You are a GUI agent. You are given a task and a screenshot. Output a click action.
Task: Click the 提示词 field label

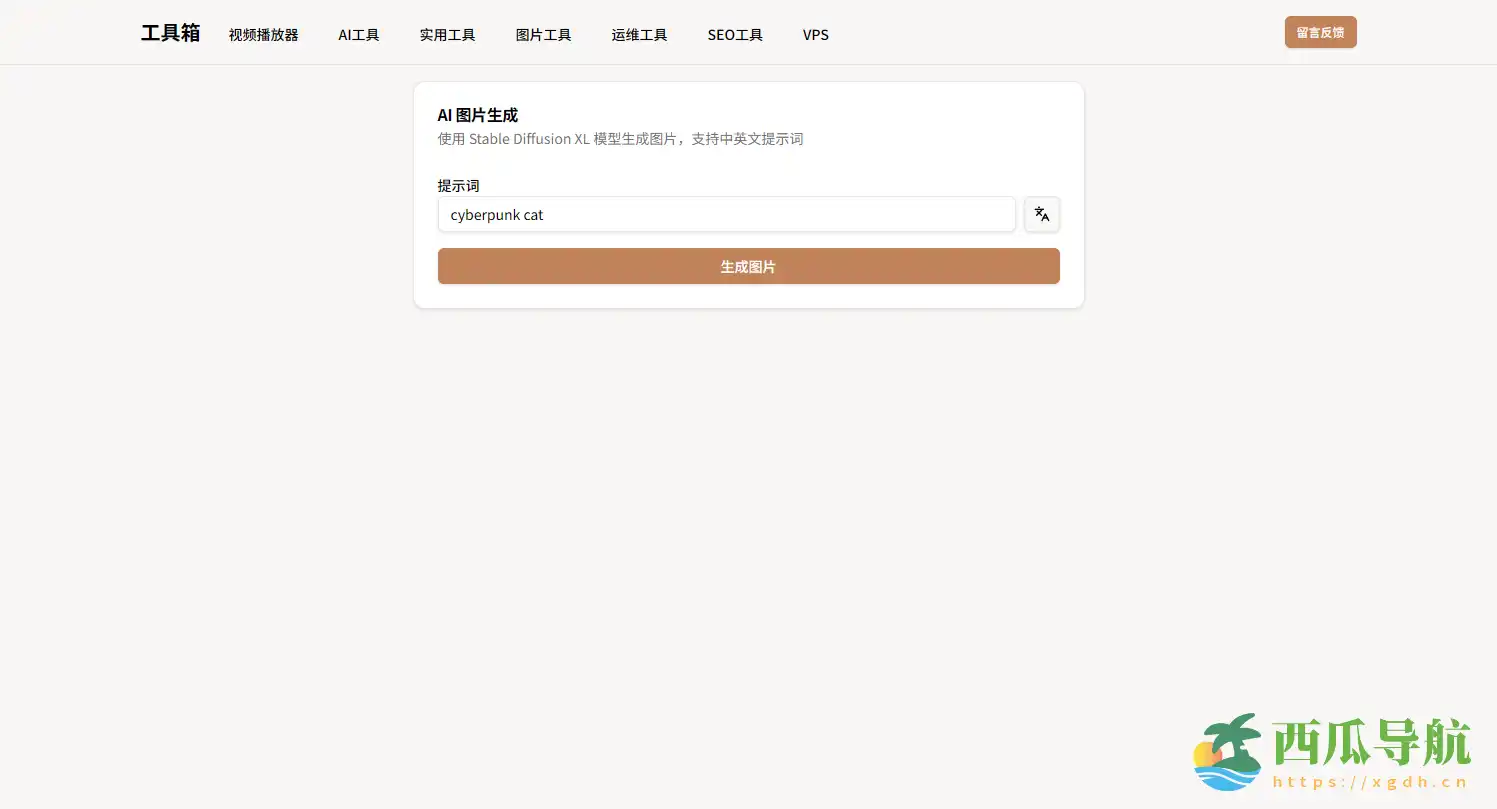[x=458, y=186]
